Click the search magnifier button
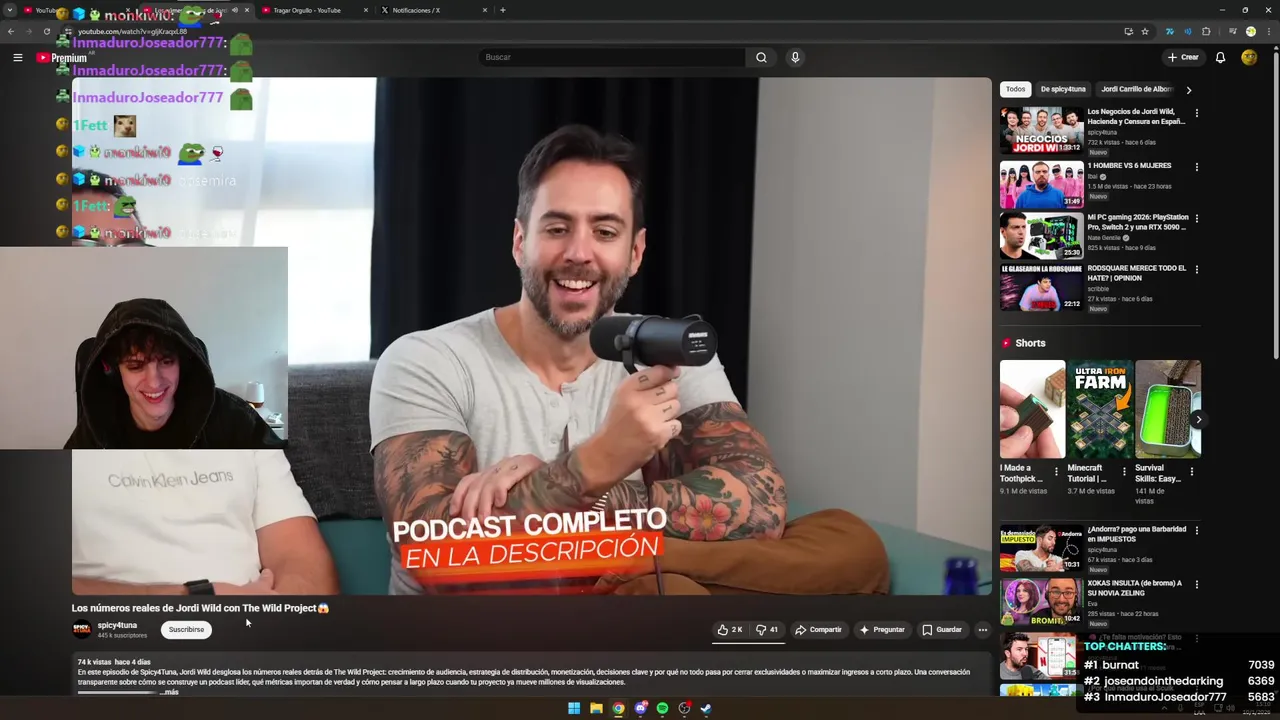 (x=761, y=57)
